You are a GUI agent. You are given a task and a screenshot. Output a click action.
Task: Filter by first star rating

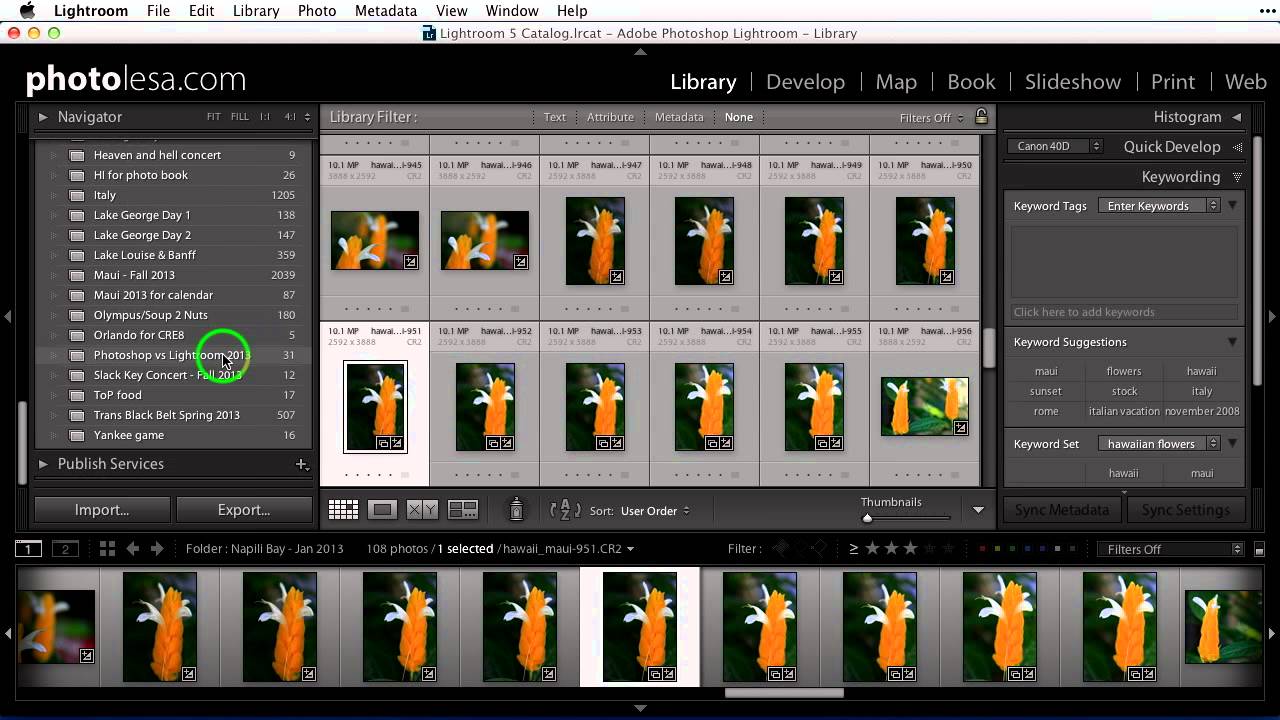872,549
